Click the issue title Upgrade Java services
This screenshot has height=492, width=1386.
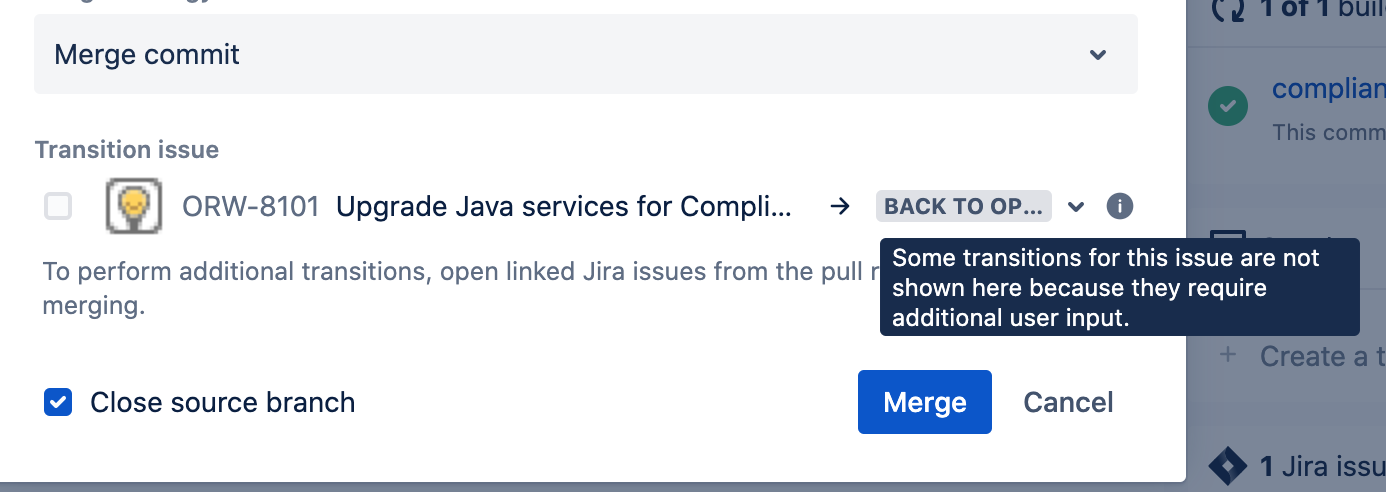(x=564, y=207)
